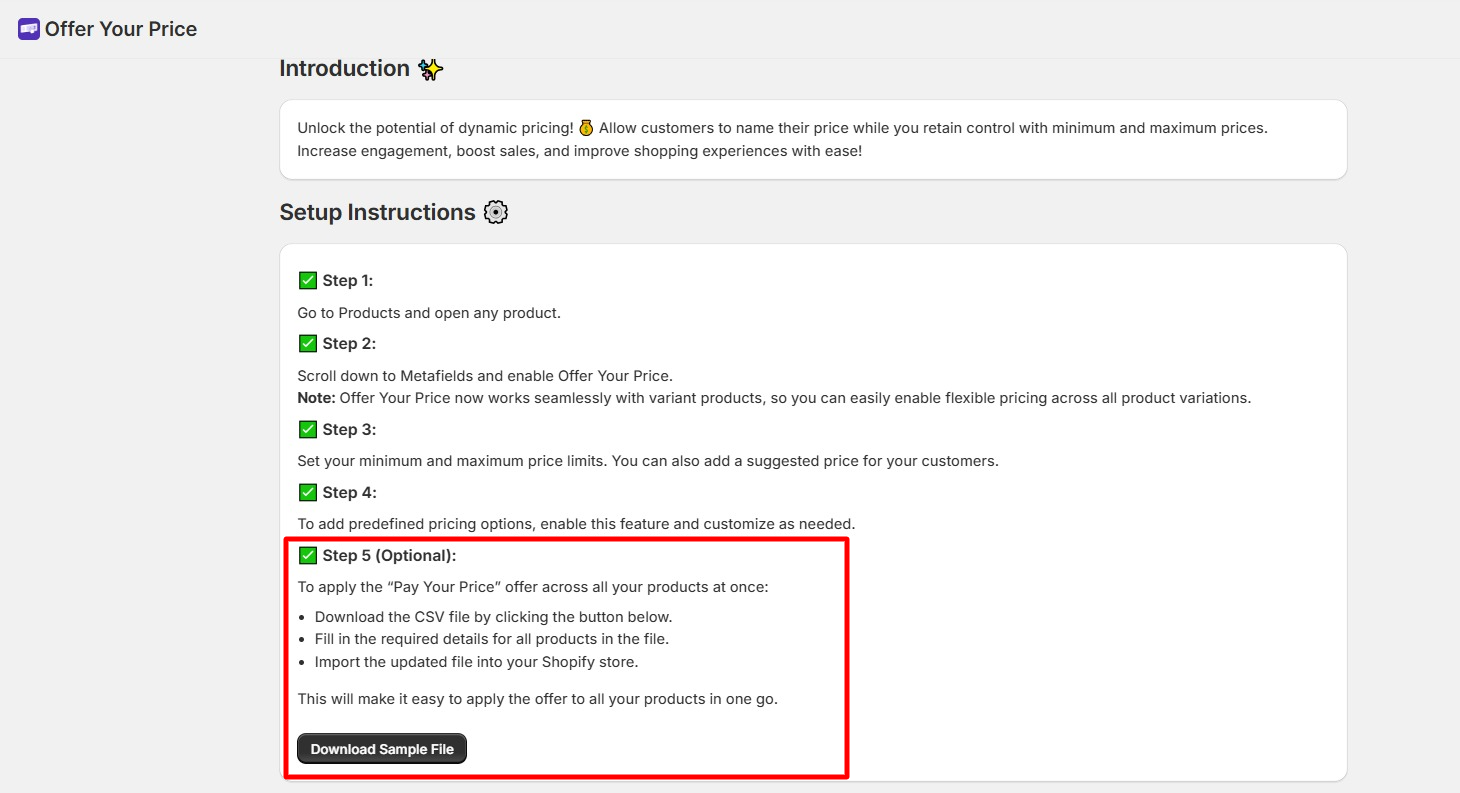Click the gear icon beside Setup Instructions
Viewport: 1460px width, 793px height.
tap(495, 211)
